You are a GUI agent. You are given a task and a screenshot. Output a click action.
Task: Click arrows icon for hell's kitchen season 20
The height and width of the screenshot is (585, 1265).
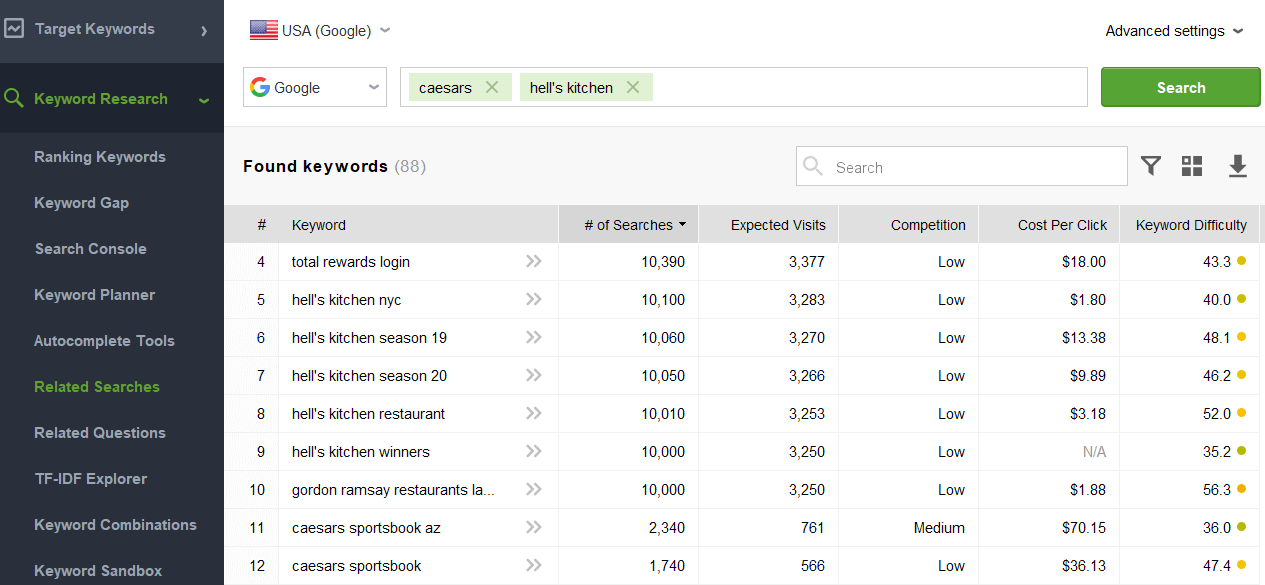click(x=534, y=375)
